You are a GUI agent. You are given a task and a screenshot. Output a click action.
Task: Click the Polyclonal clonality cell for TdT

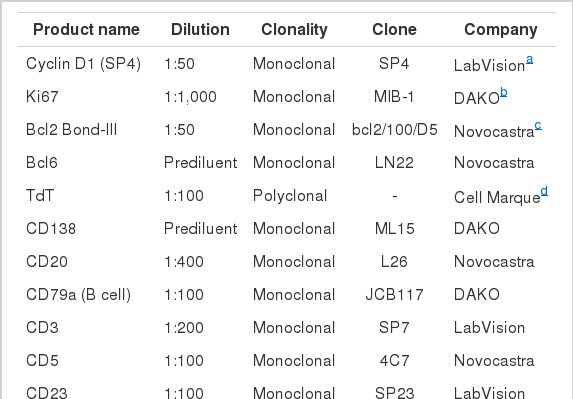click(x=290, y=196)
